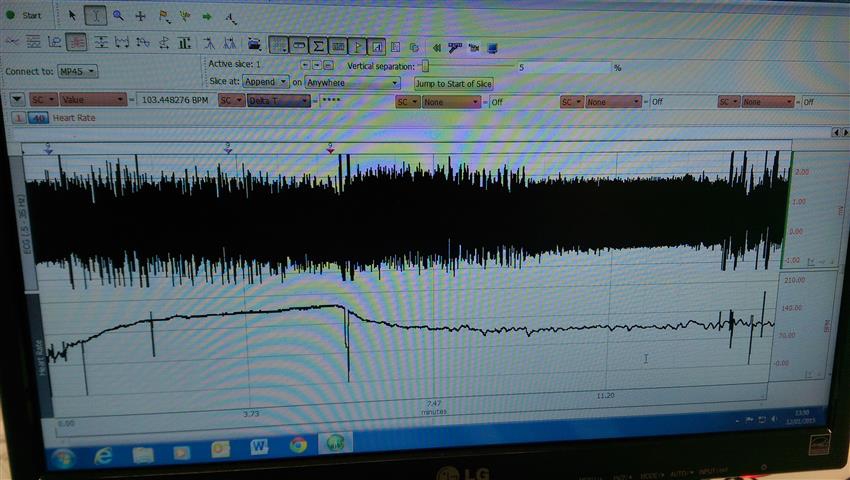This screenshot has height=480, width=850.
Task: Open Google Chrome from the taskbar
Action: 298,445
